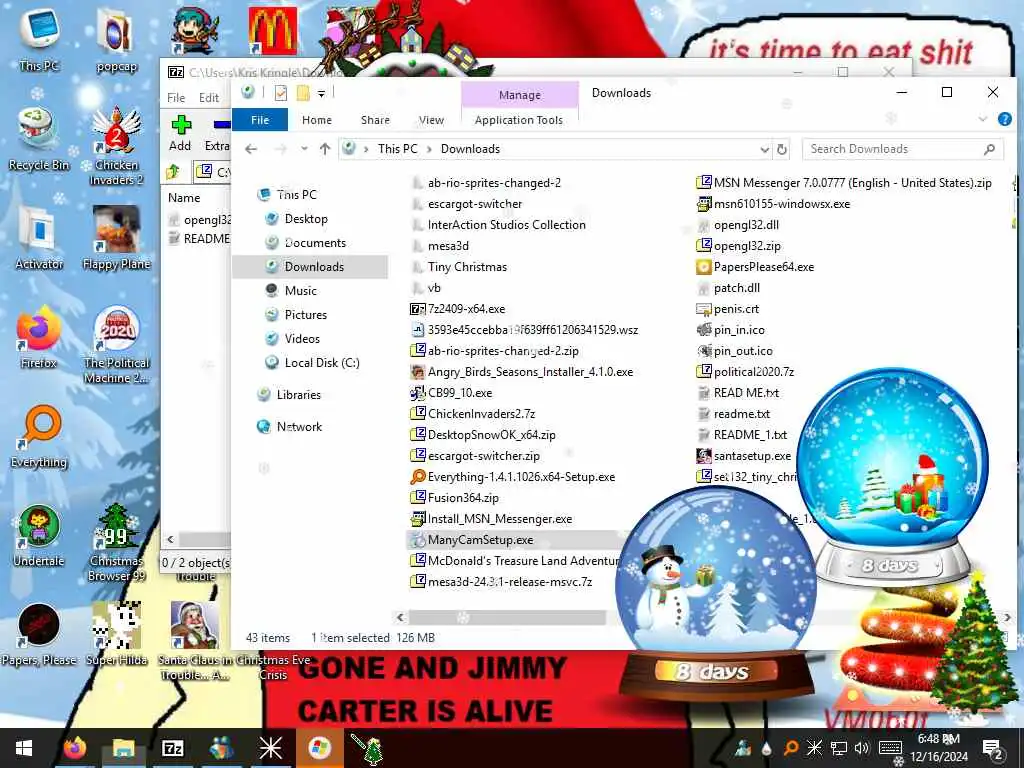The image size is (1024, 768).
Task: Open the File menu in 7-Zip
Action: [176, 97]
